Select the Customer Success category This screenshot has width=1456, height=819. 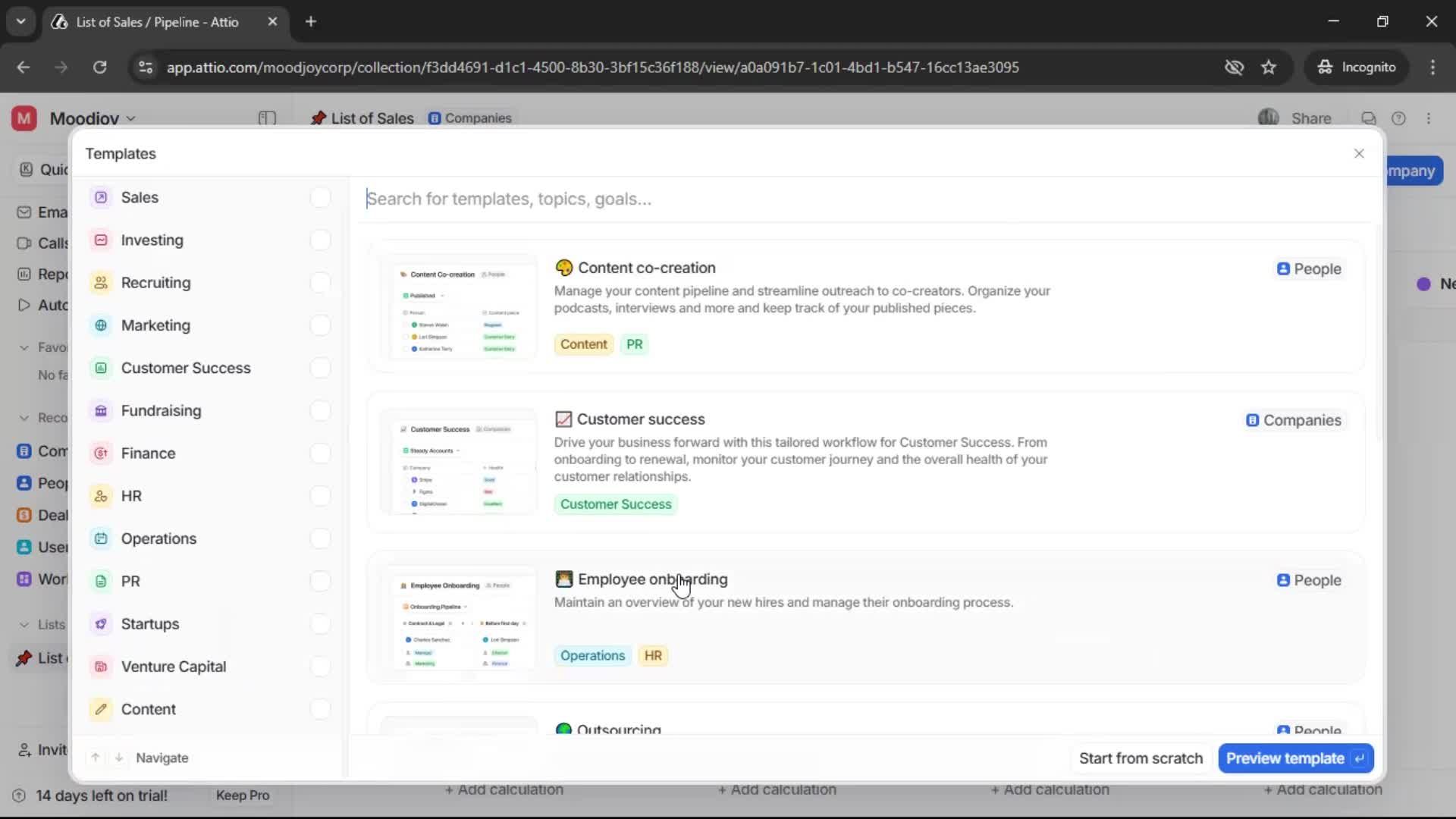coord(186,368)
